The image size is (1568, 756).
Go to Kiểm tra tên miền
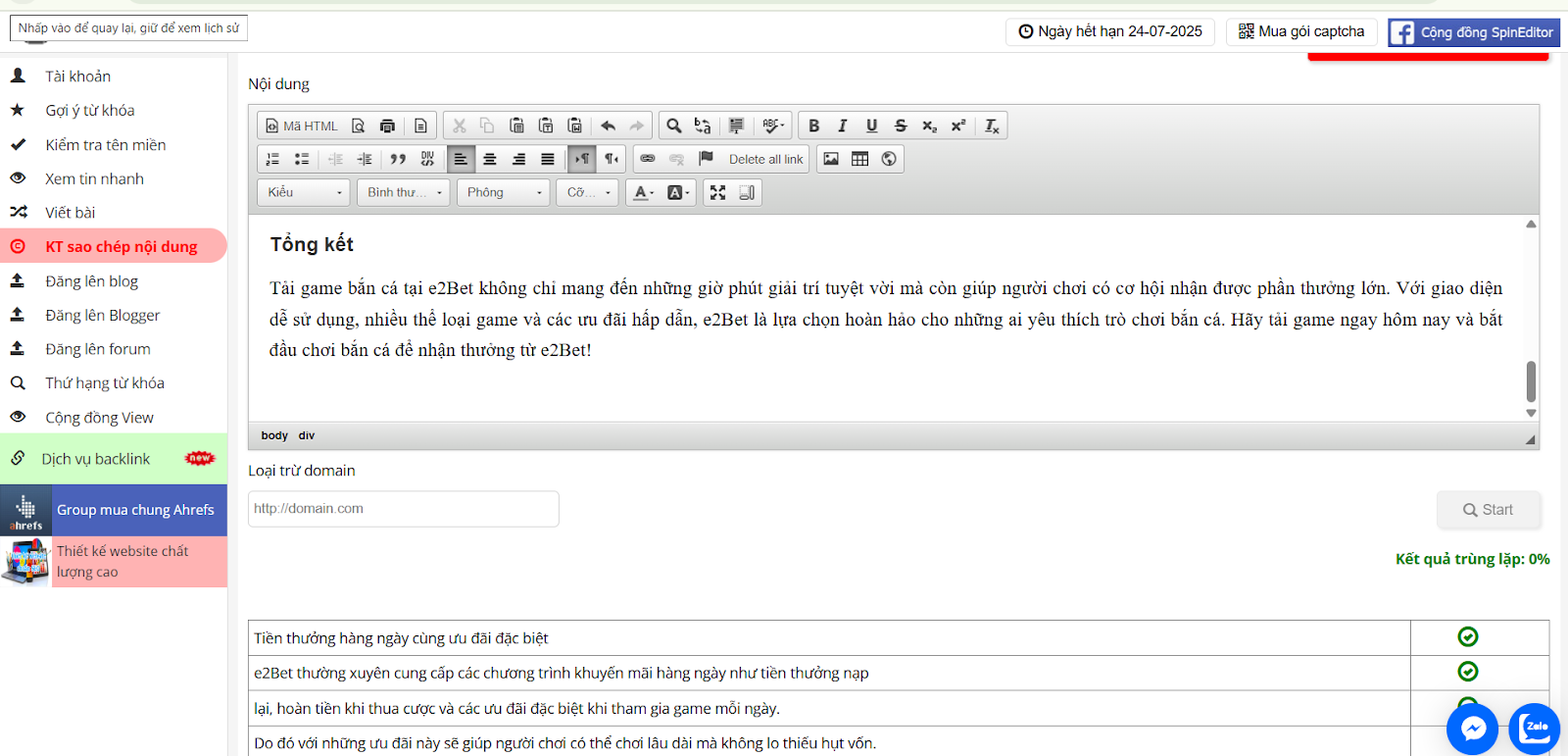coord(105,145)
